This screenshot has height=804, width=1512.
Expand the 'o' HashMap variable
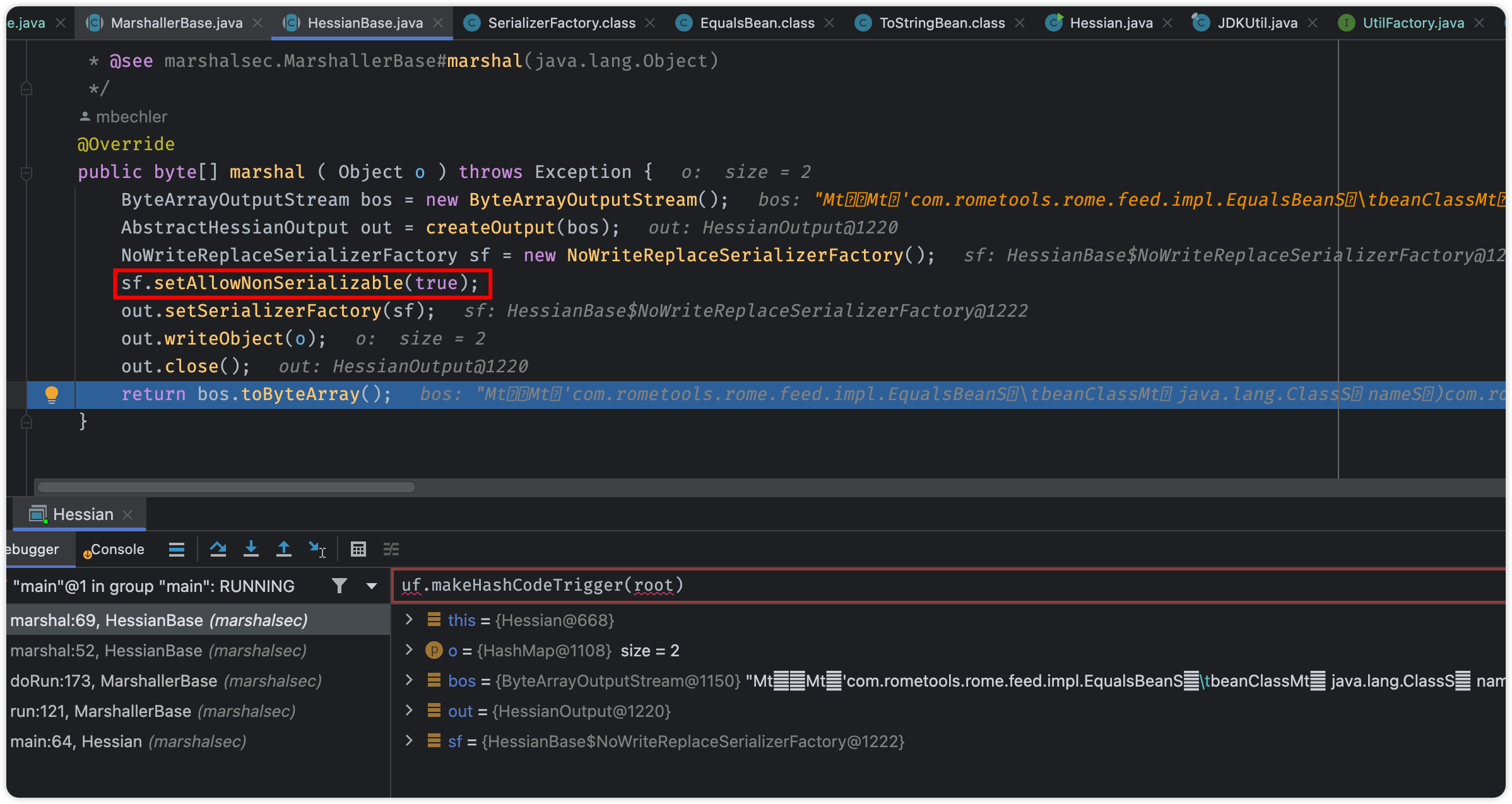(x=409, y=650)
